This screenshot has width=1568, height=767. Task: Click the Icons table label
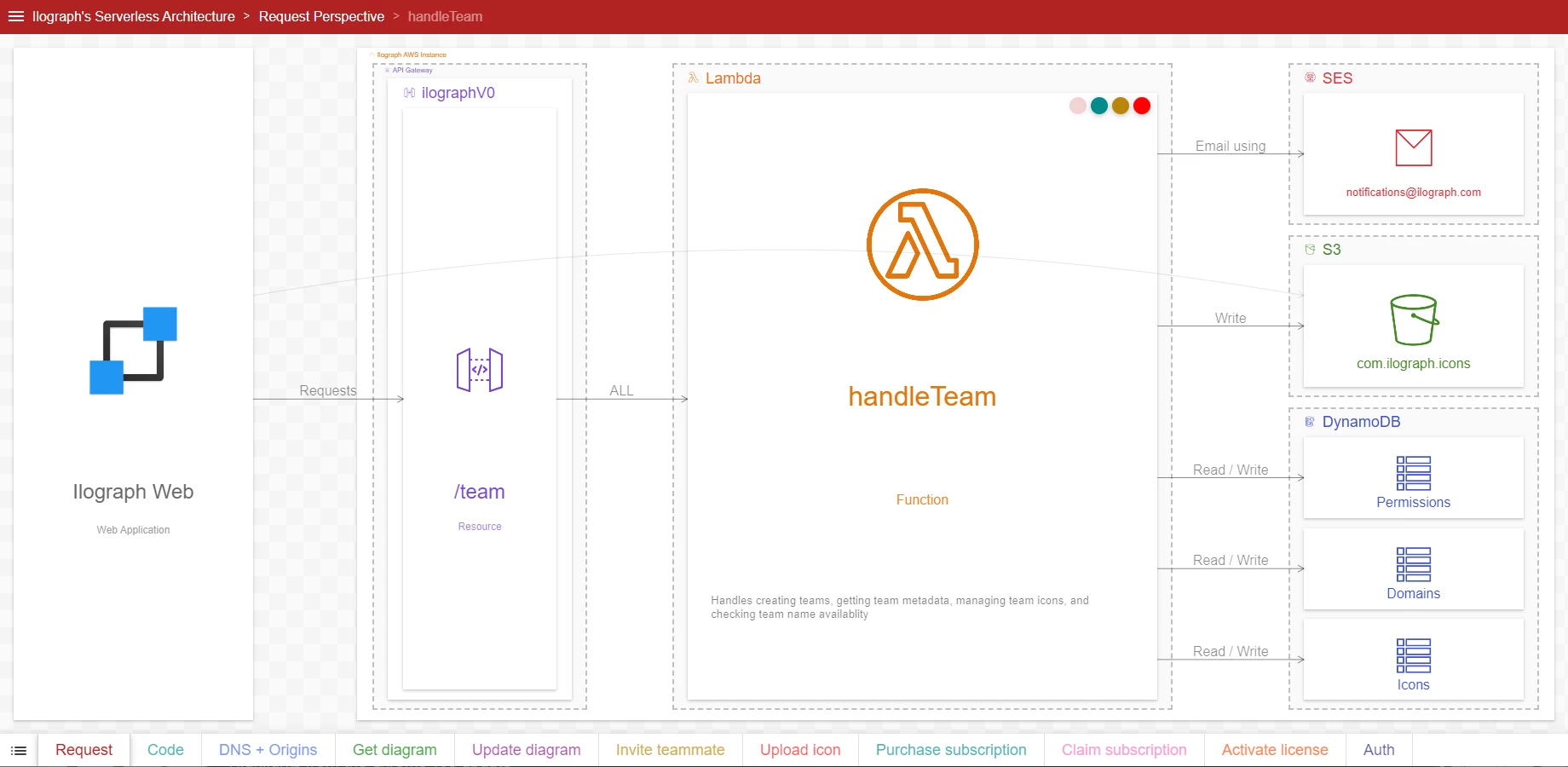[x=1413, y=685]
